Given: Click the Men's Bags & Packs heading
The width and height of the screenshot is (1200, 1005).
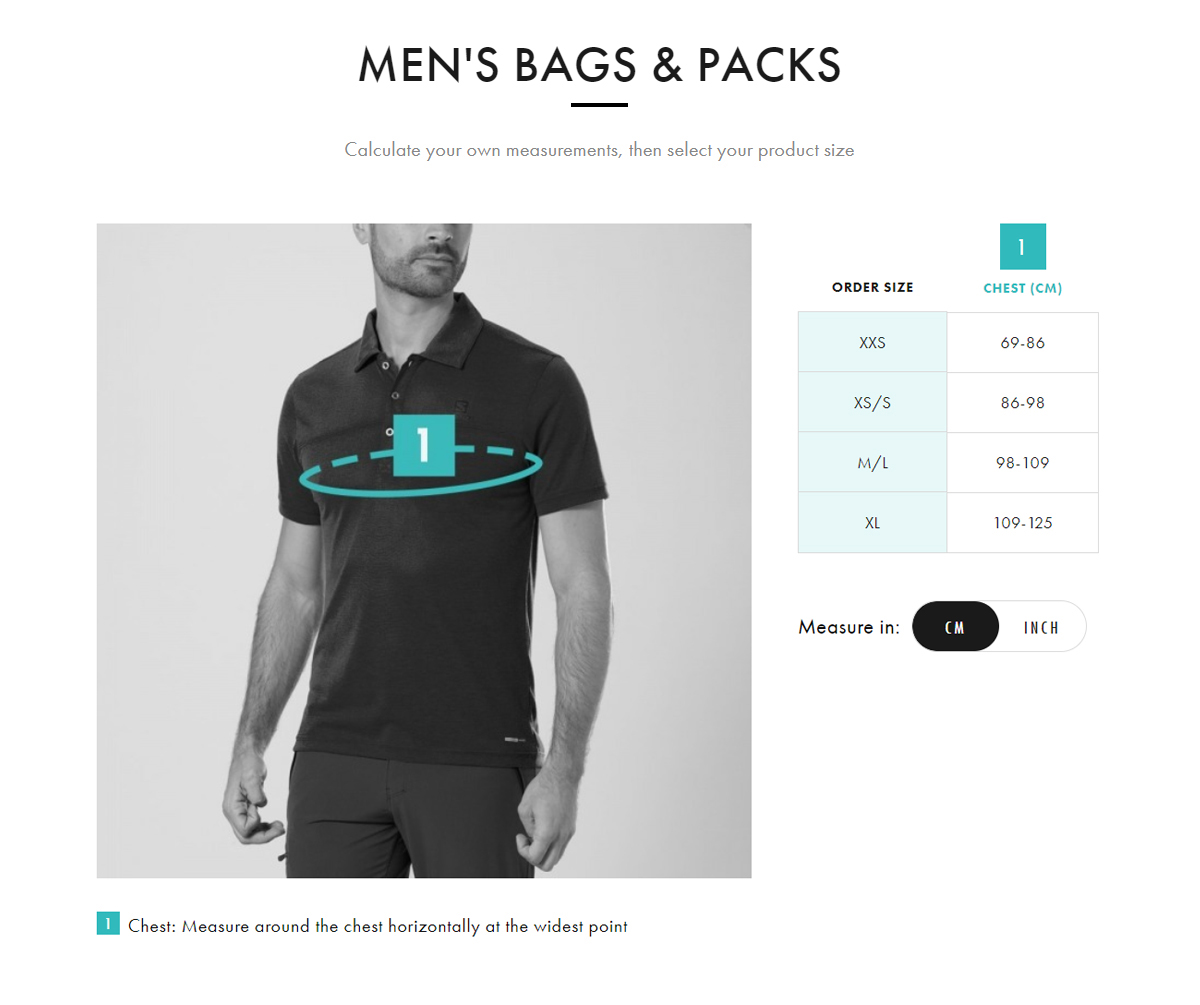Looking at the screenshot, I should tap(599, 65).
